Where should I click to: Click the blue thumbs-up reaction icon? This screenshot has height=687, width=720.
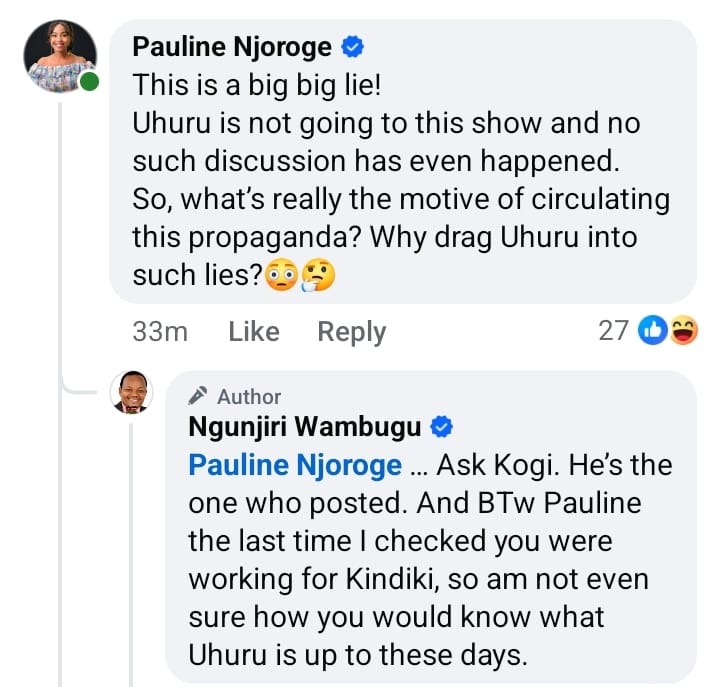pyautogui.click(x=652, y=330)
